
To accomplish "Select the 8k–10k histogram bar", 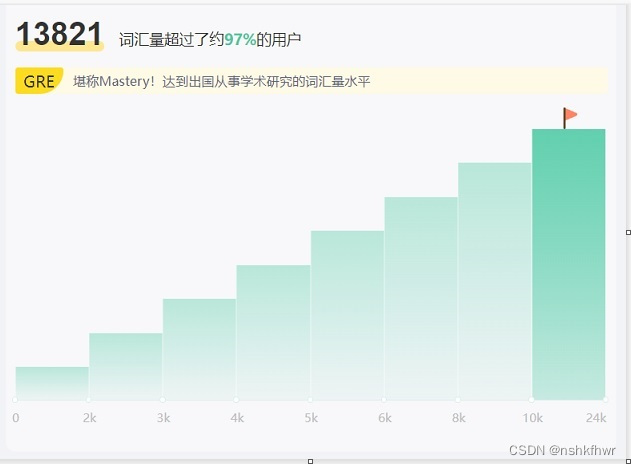I will click(495, 281).
